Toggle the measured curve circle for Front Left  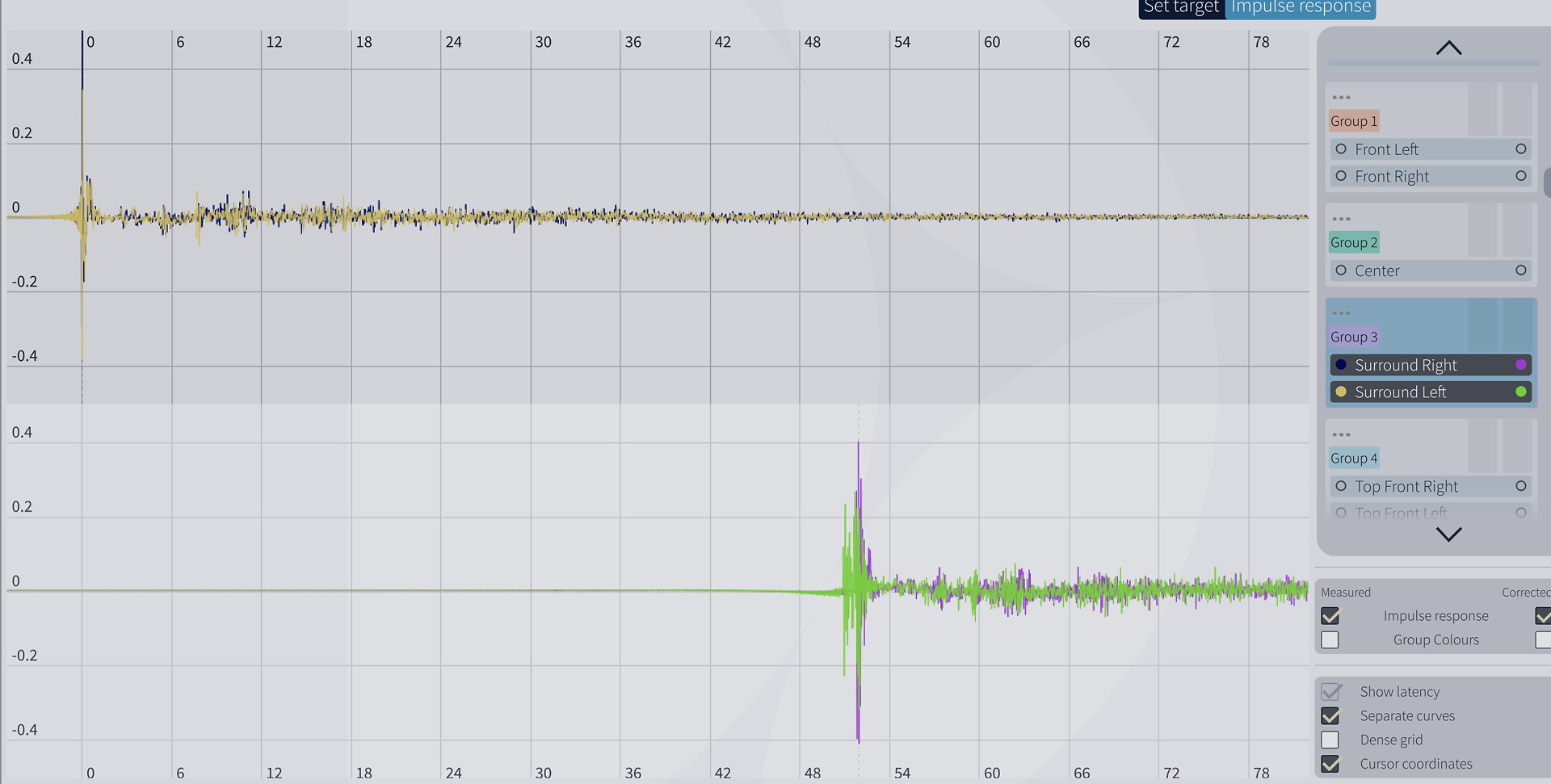(x=1341, y=149)
